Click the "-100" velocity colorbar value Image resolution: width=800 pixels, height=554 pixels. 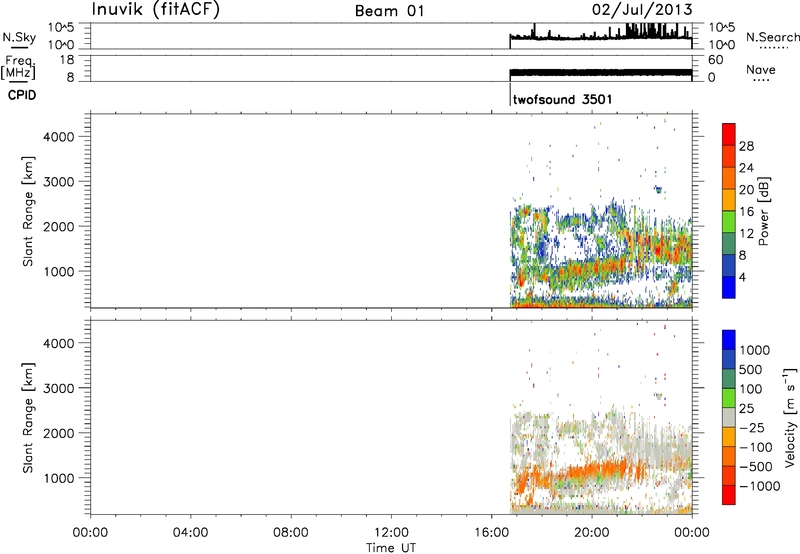pos(755,447)
